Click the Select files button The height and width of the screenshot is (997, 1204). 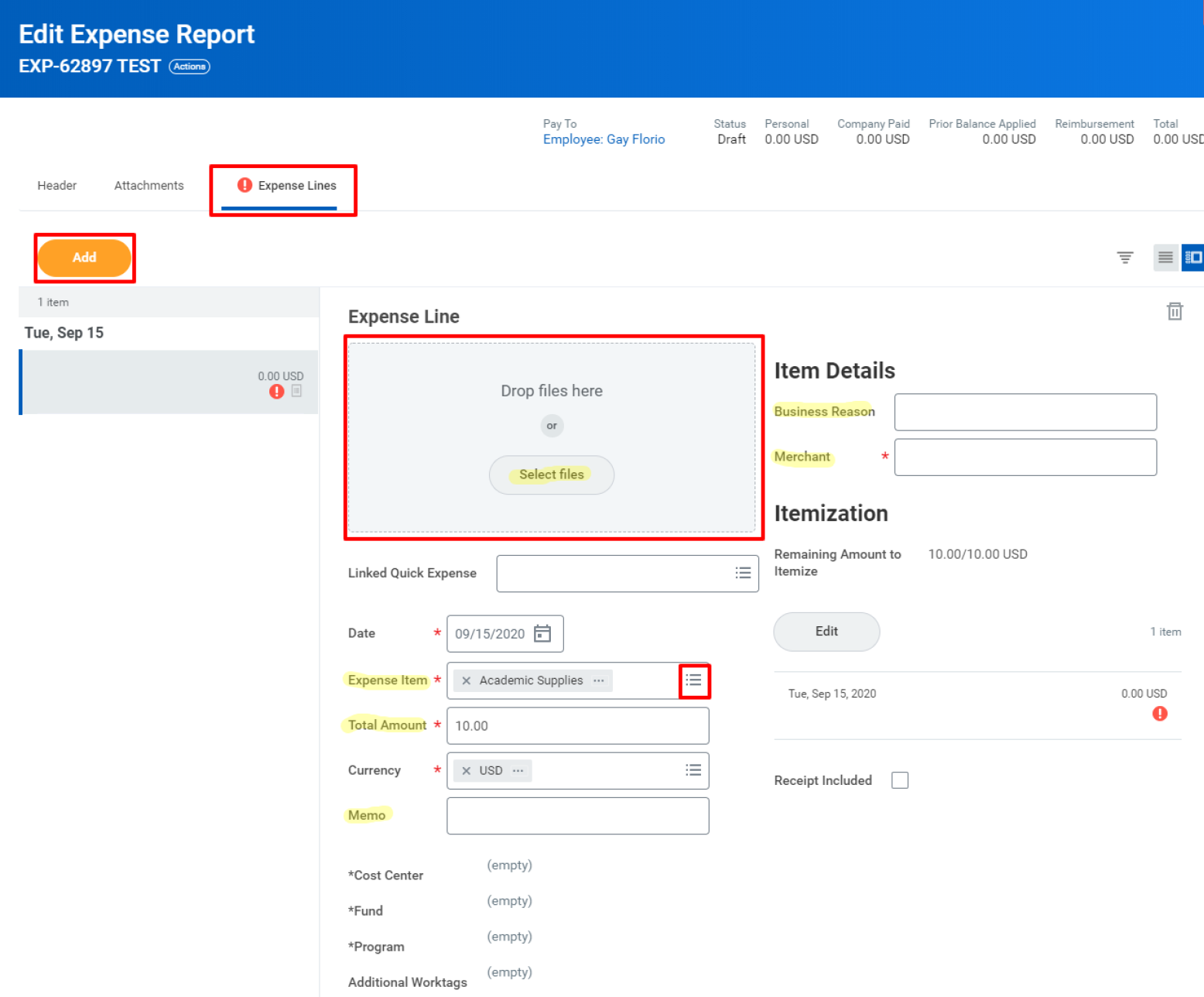[552, 475]
